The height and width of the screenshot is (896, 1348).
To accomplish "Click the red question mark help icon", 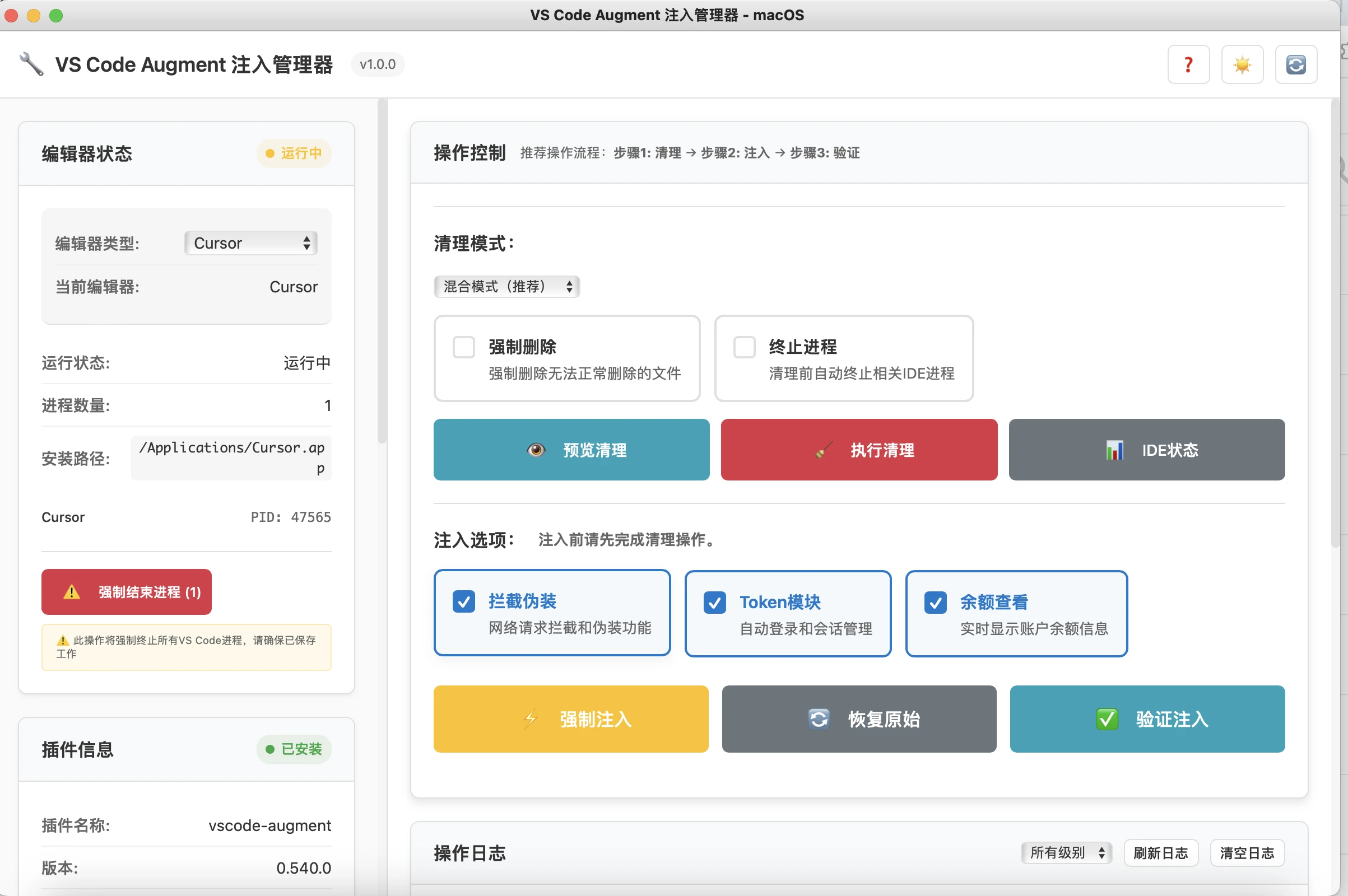I will [x=1188, y=64].
